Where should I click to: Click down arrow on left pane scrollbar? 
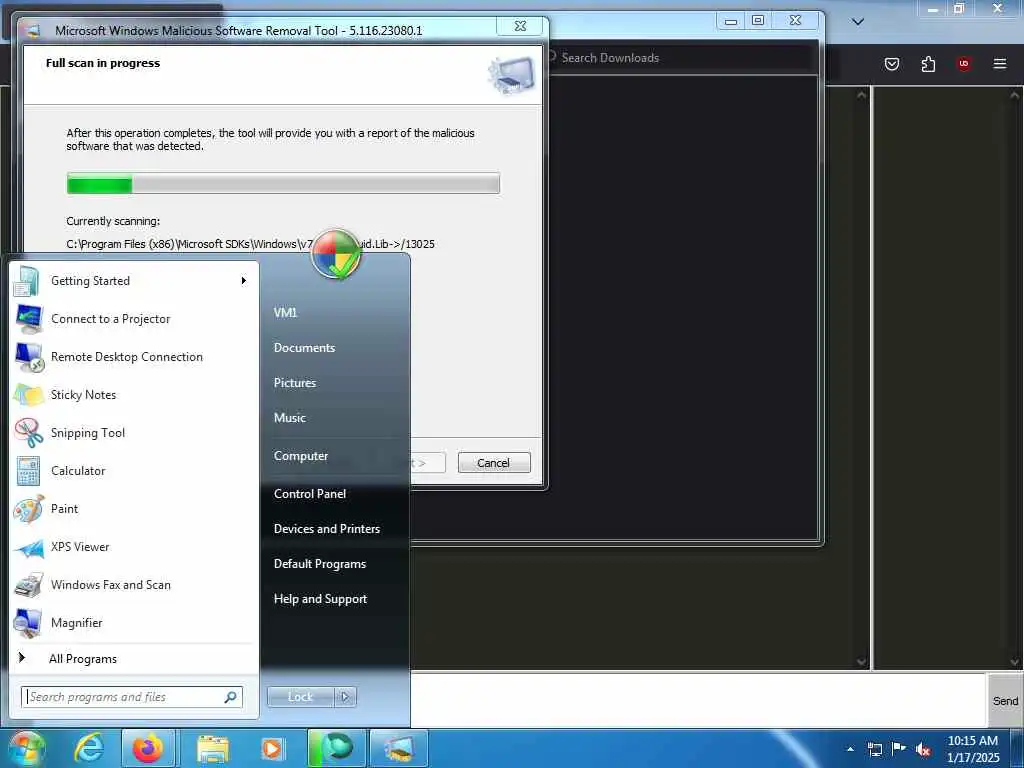pos(861,662)
